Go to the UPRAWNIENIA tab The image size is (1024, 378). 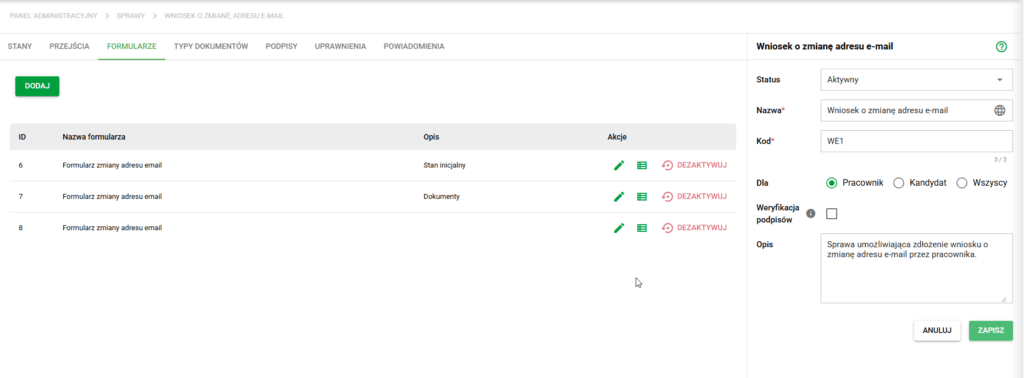point(340,46)
